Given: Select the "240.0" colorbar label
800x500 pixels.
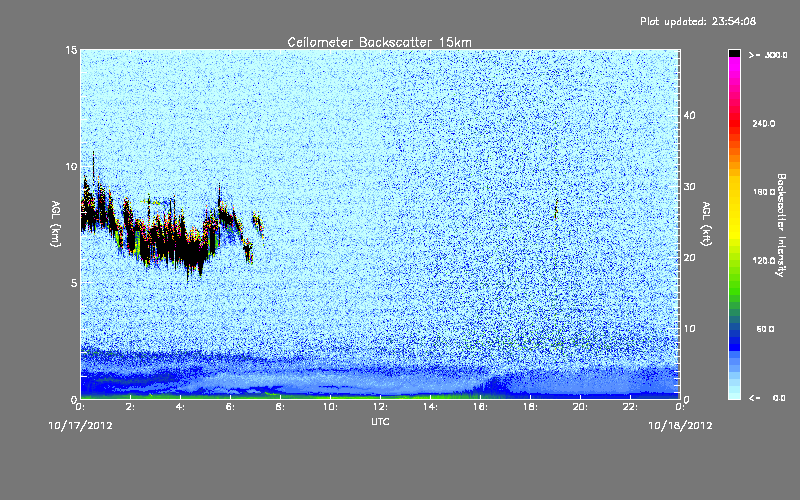Looking at the screenshot, I should click(764, 123).
